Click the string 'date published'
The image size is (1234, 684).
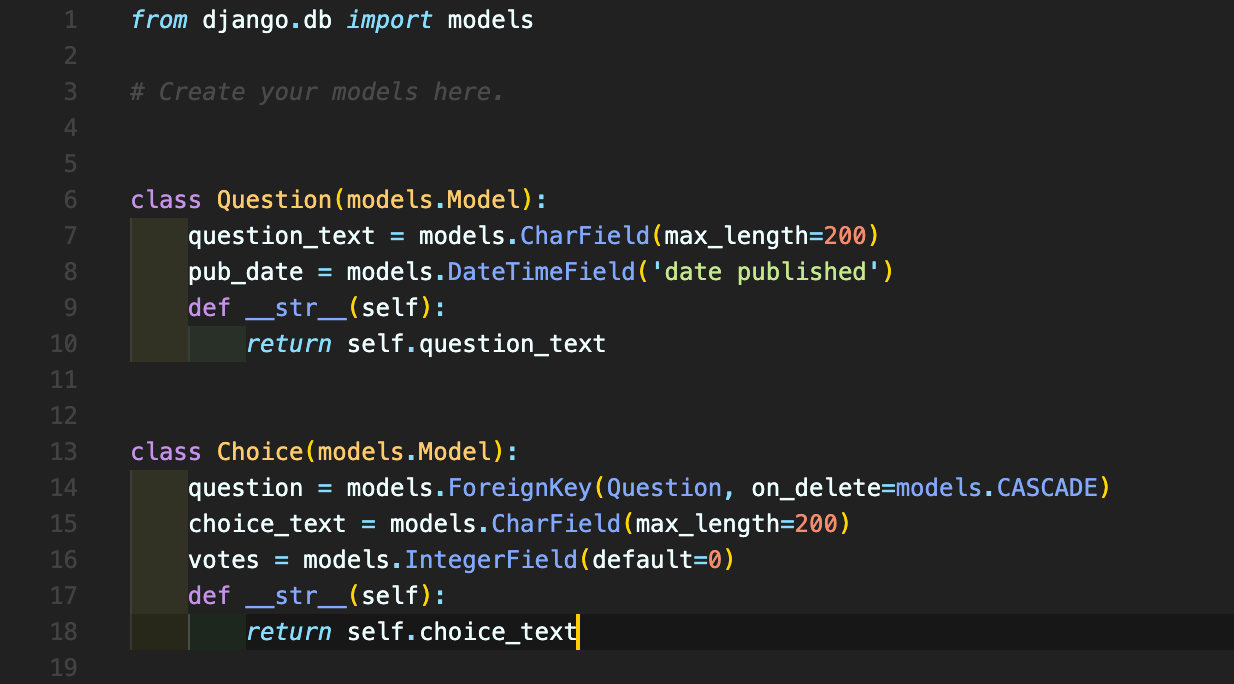pos(765,272)
